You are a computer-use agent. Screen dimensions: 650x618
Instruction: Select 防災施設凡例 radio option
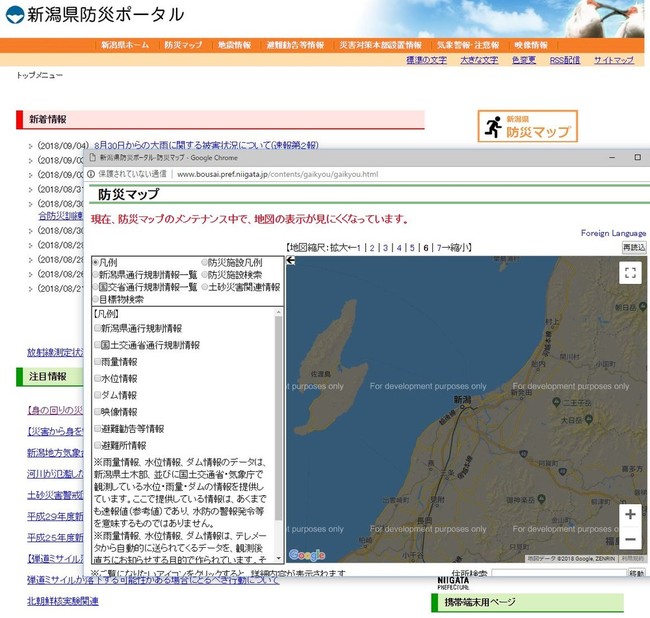[x=204, y=262]
